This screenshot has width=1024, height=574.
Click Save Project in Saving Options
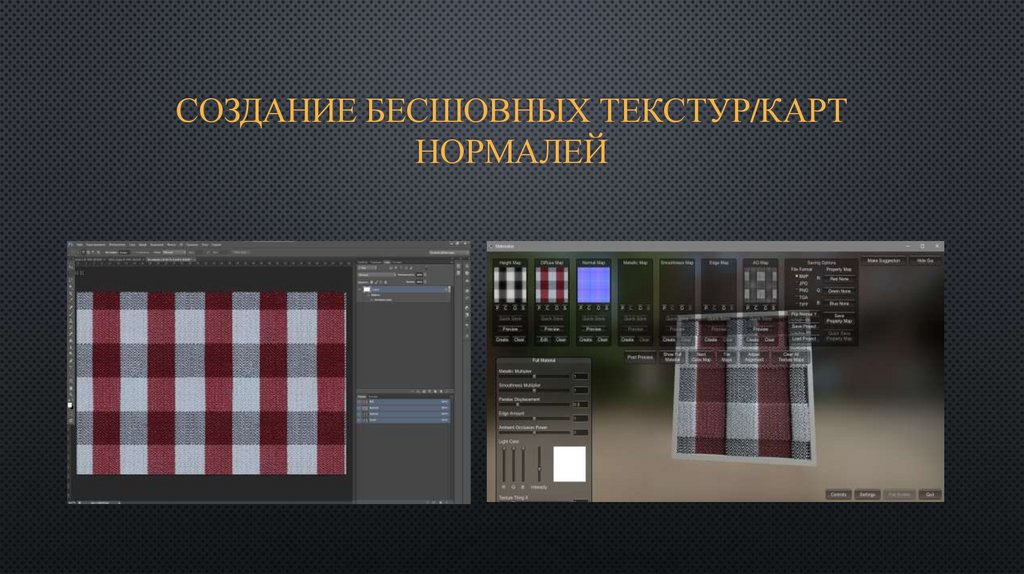coord(804,326)
